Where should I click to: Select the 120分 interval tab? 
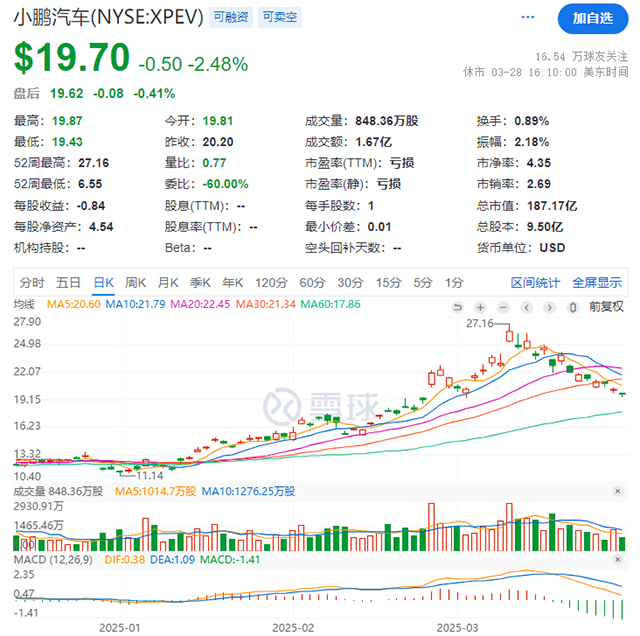pyautogui.click(x=271, y=282)
